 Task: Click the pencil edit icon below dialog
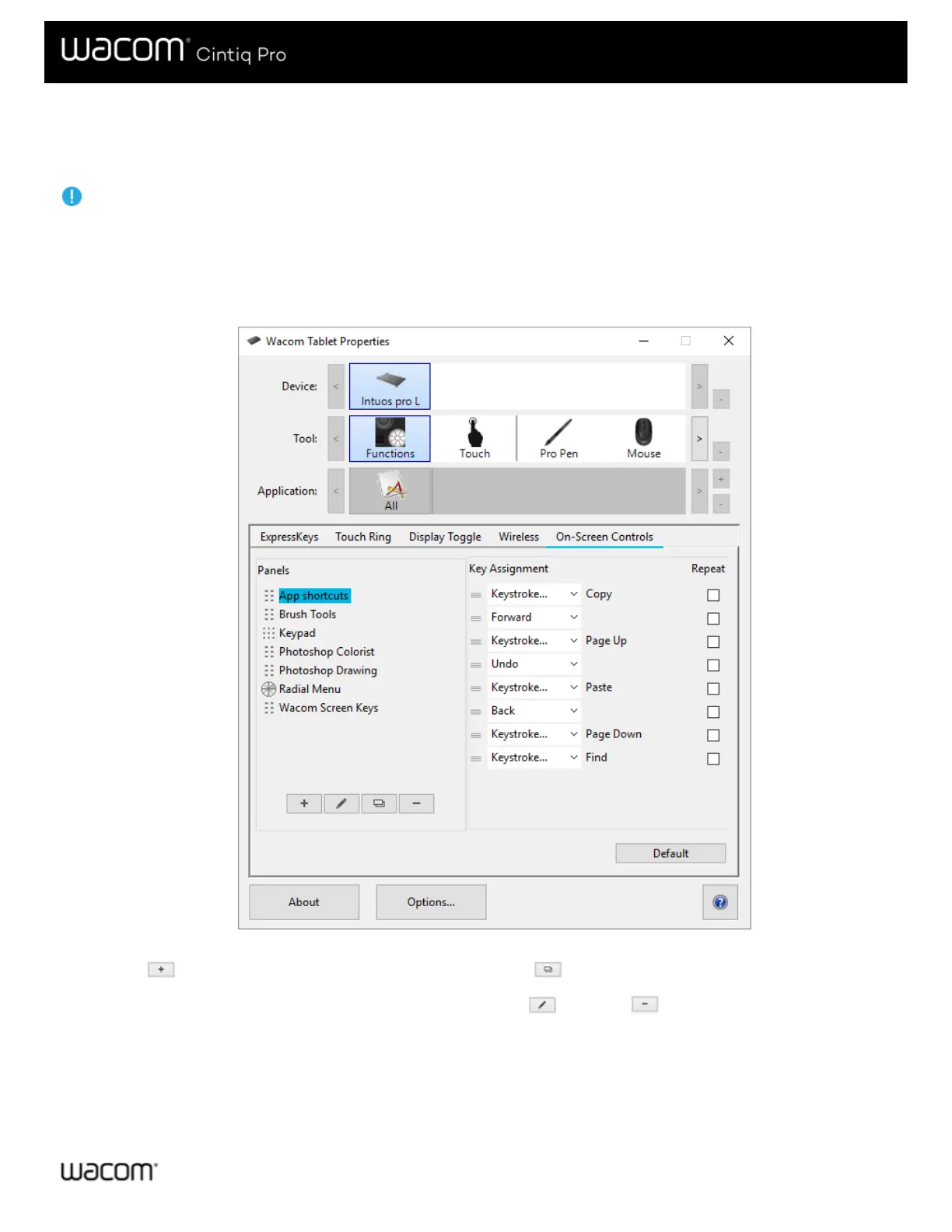[x=542, y=1005]
